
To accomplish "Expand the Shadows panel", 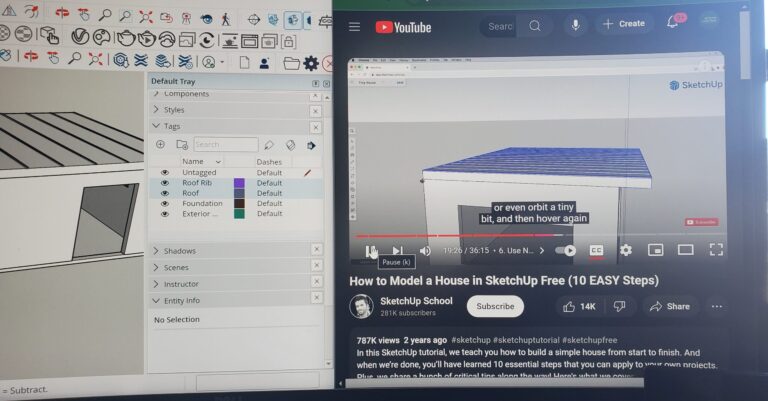I will point(180,250).
